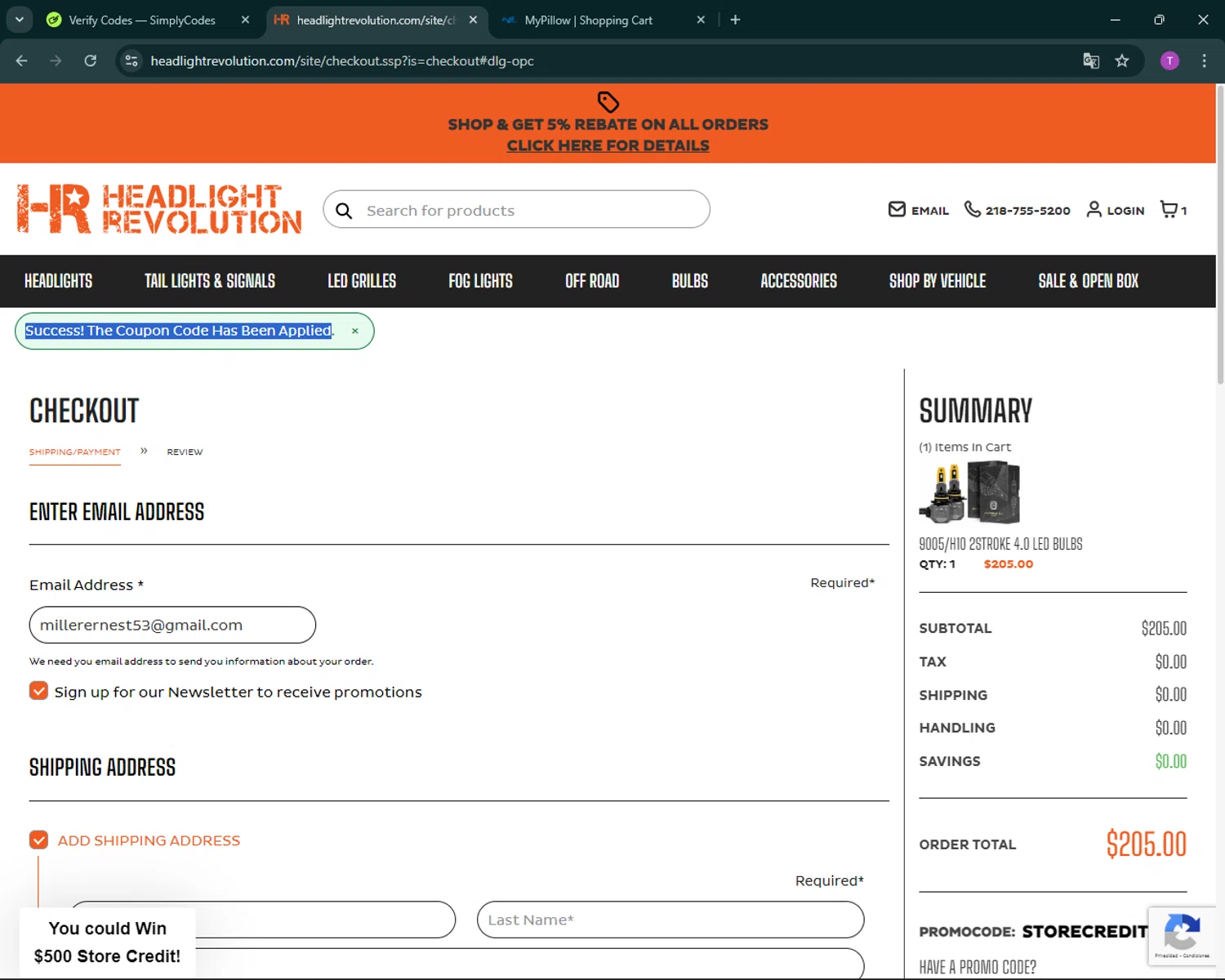The width and height of the screenshot is (1225, 980).
Task: Open the translate page icon
Action: 1091,60
